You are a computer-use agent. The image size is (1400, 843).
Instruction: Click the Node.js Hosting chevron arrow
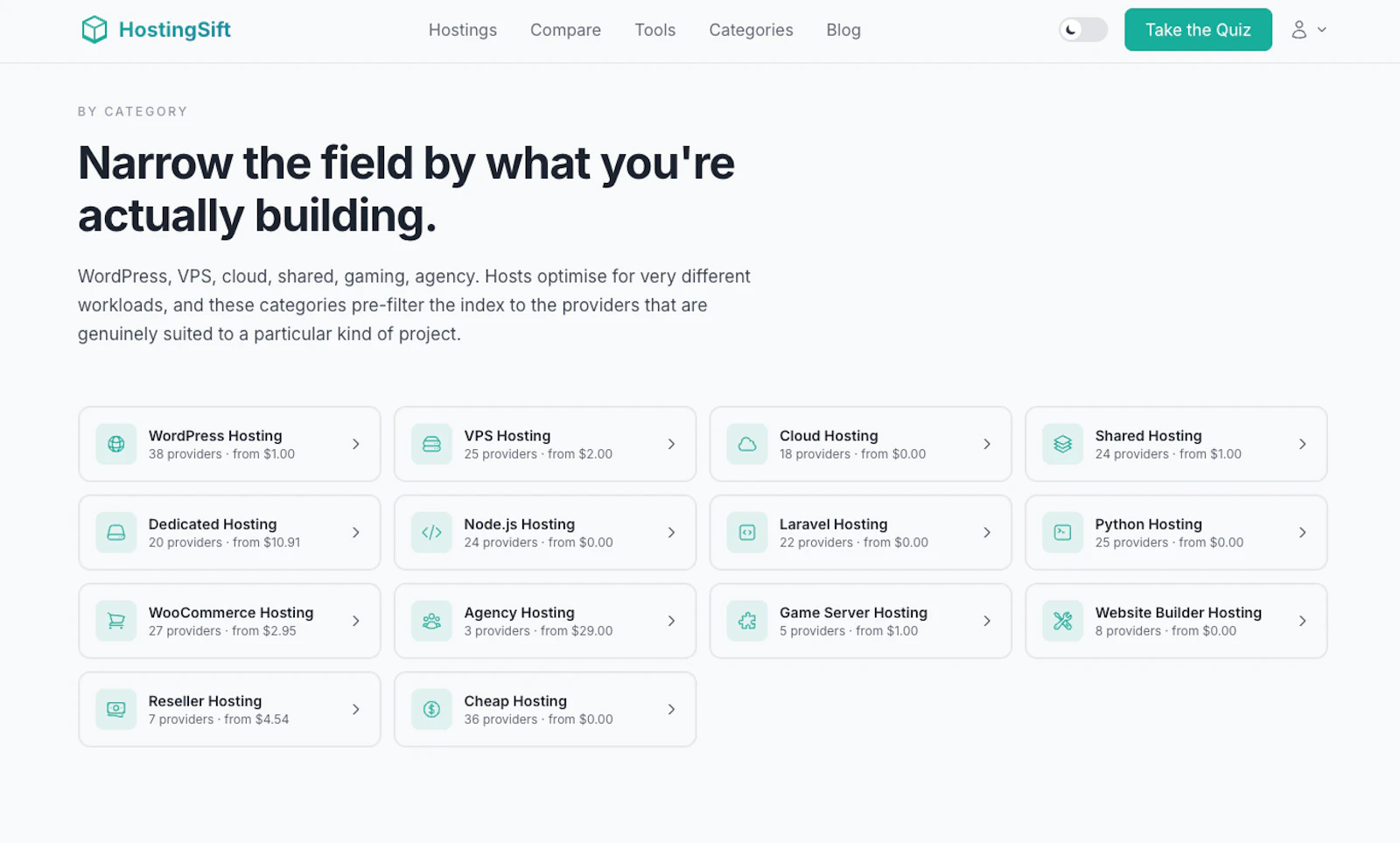tap(671, 532)
